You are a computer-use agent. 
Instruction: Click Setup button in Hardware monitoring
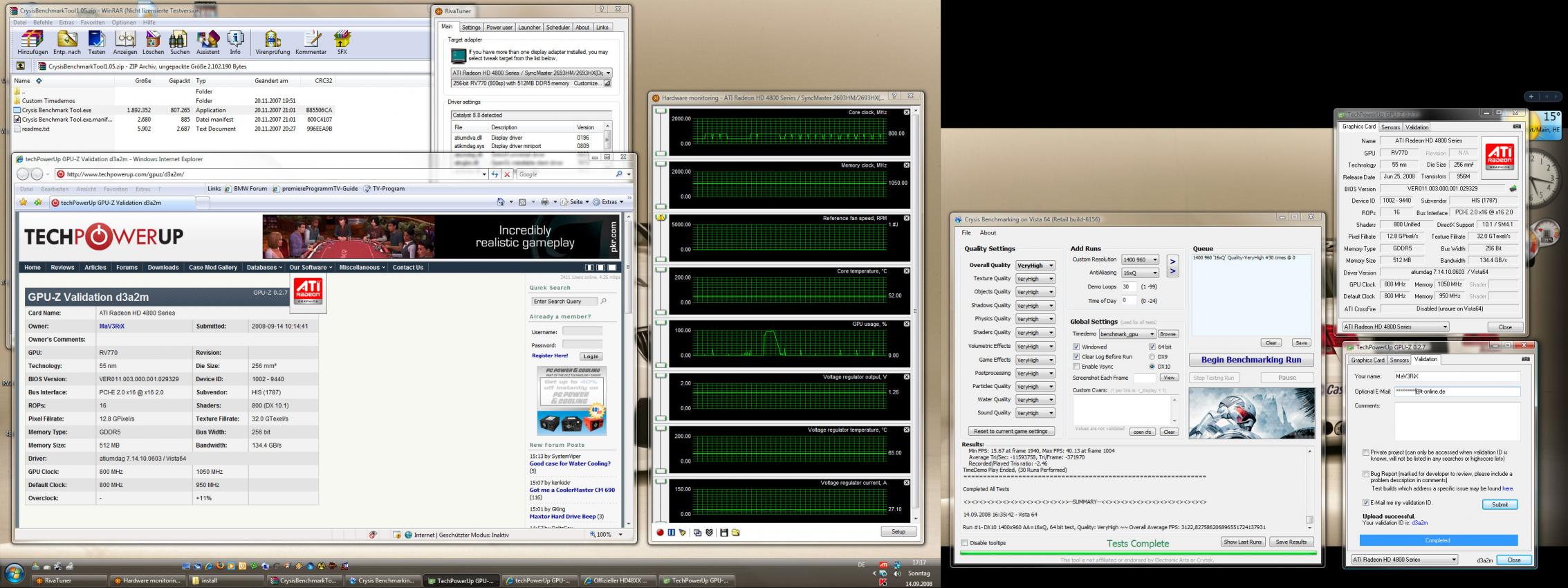tap(898, 531)
